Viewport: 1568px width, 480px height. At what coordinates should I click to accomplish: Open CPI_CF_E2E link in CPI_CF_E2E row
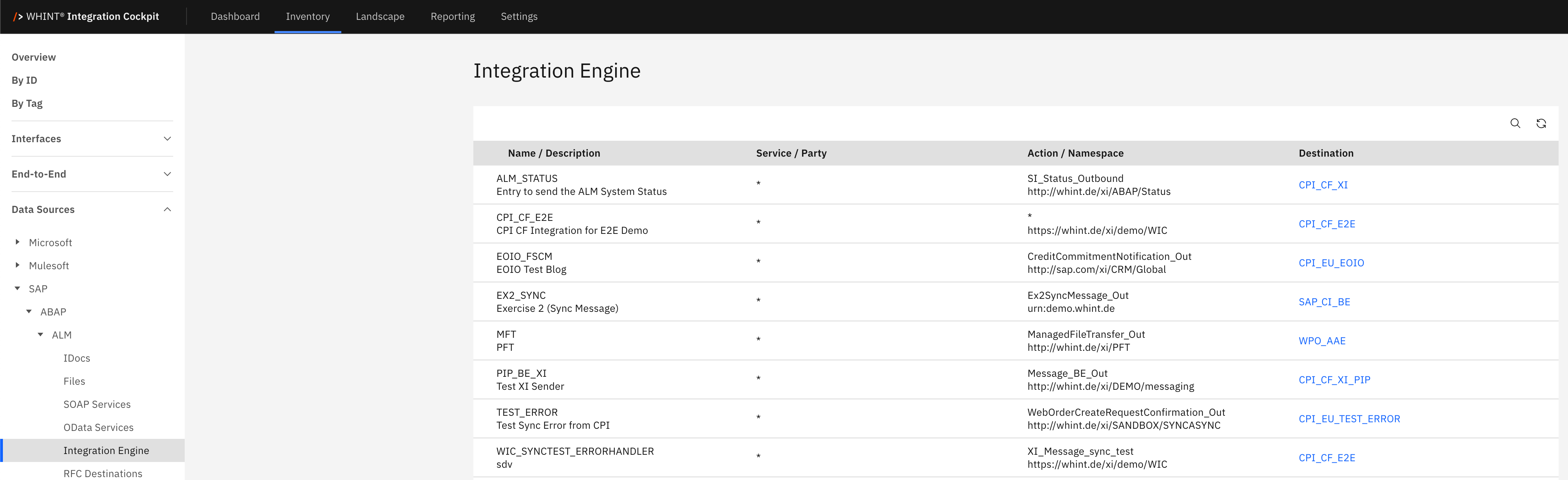coord(1326,224)
